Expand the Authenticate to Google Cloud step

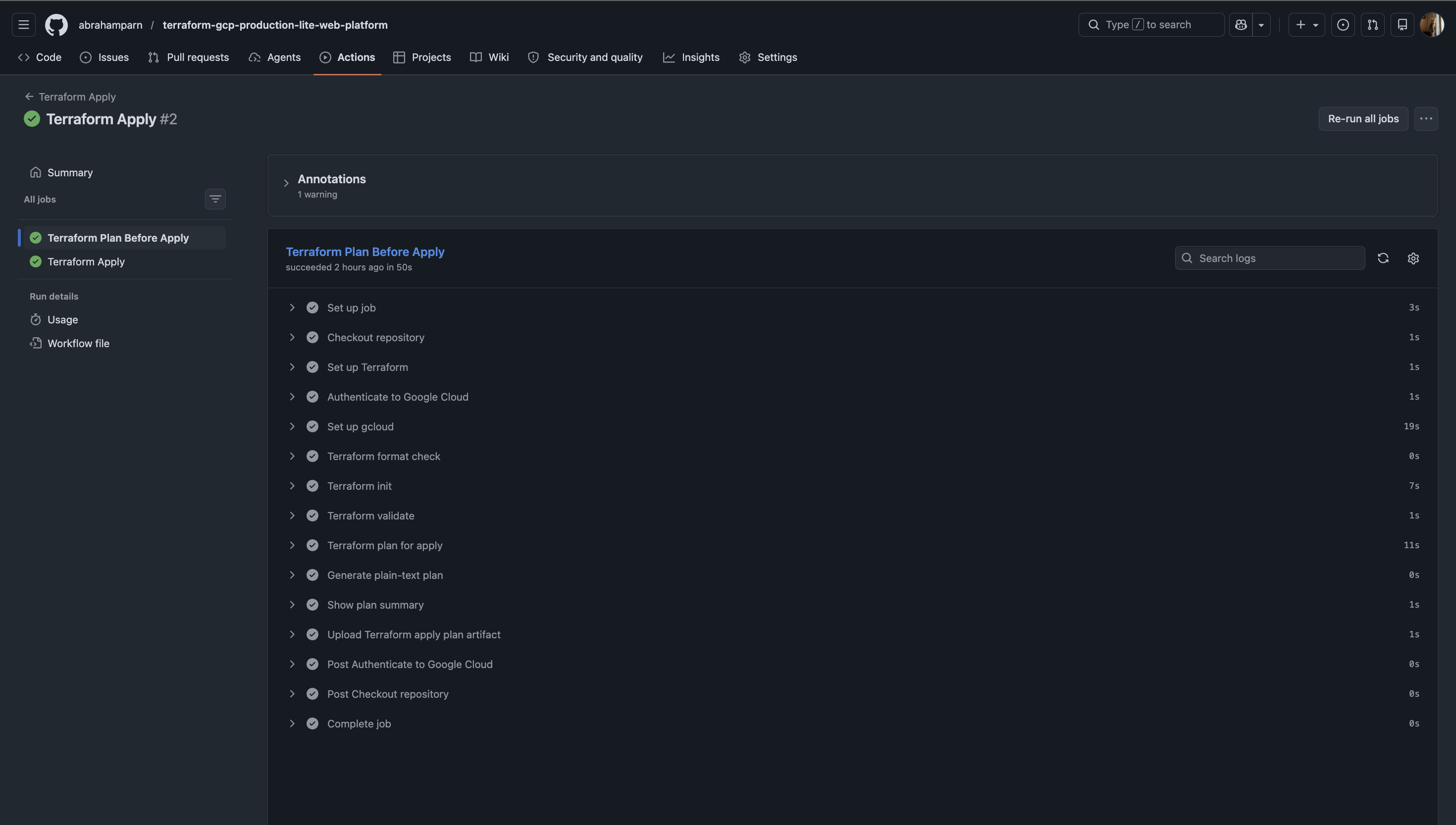[x=853, y=397]
